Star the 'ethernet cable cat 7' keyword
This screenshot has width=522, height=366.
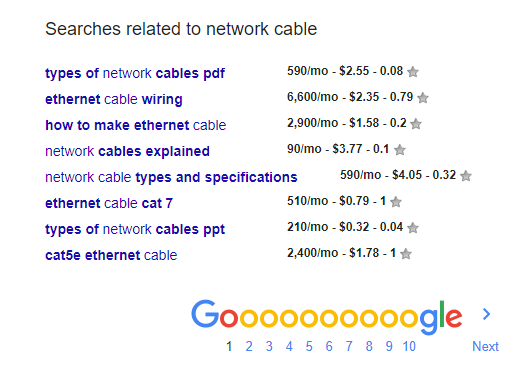tap(396, 202)
